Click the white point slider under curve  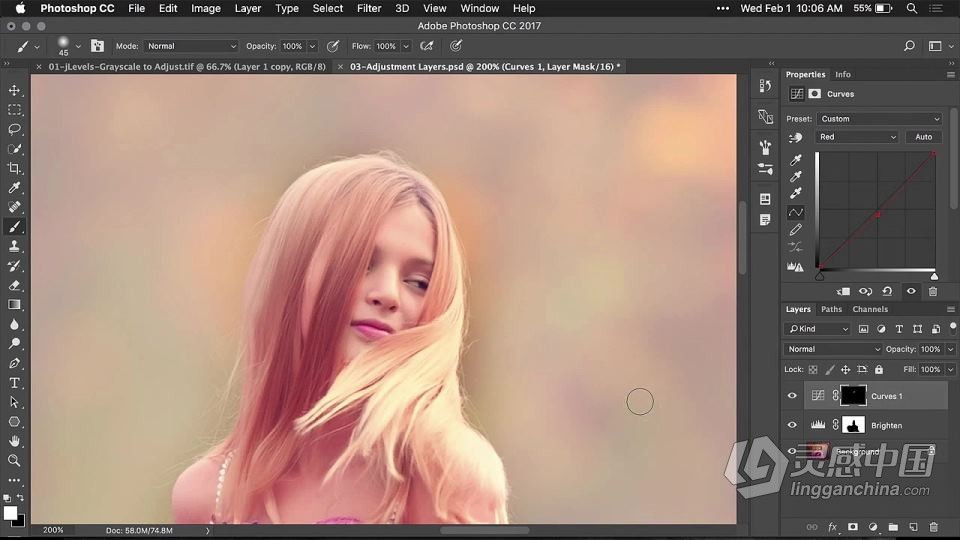coord(934,276)
